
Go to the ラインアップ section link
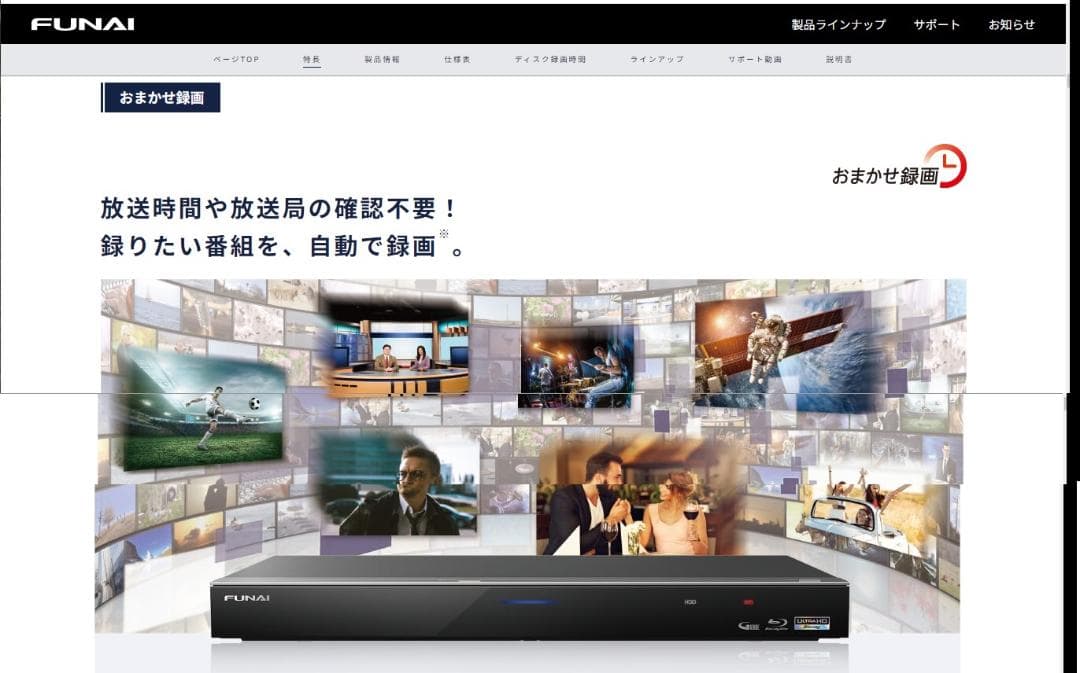point(657,60)
